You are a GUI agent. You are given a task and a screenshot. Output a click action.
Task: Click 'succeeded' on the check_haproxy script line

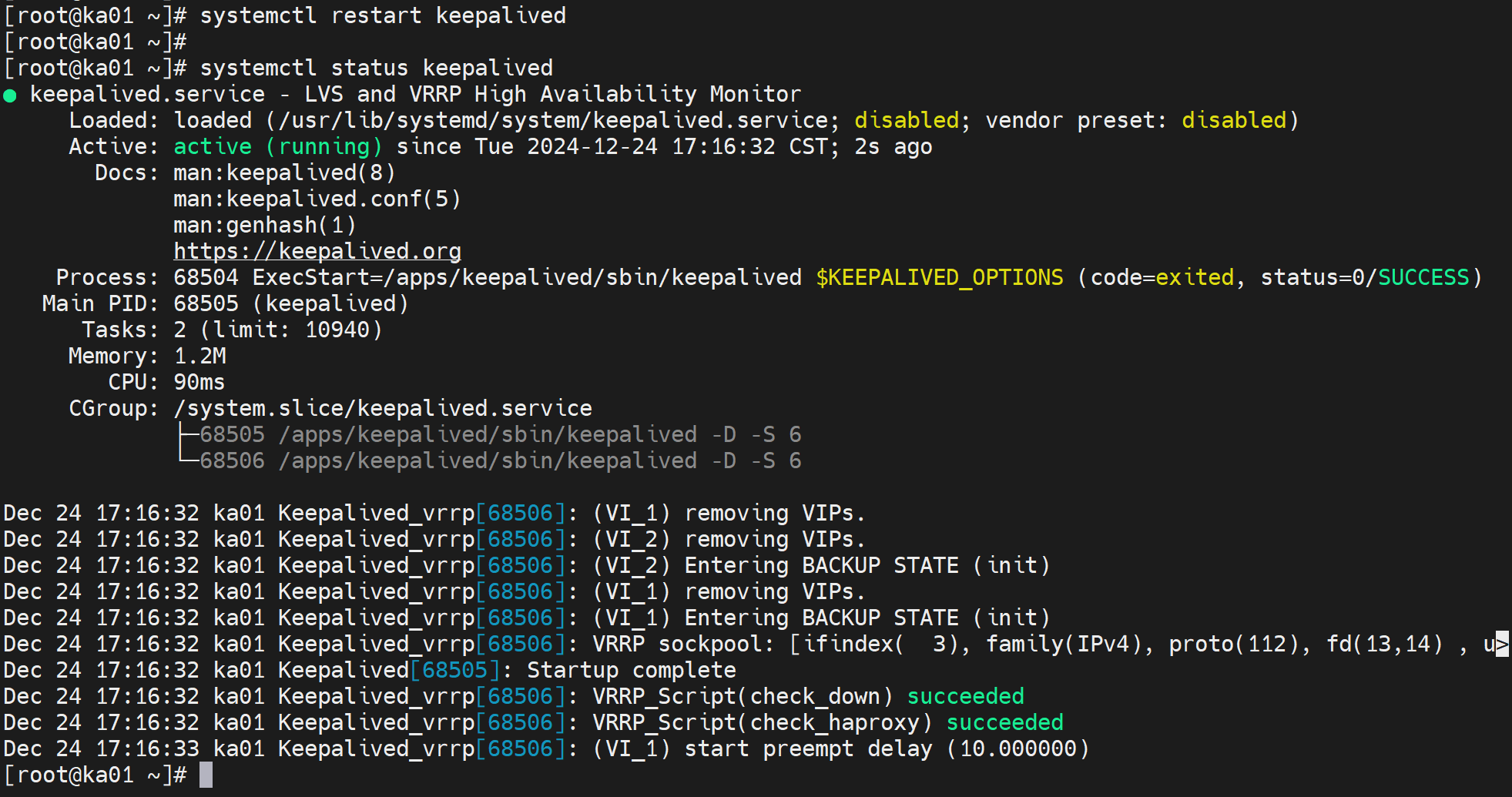point(1004,722)
